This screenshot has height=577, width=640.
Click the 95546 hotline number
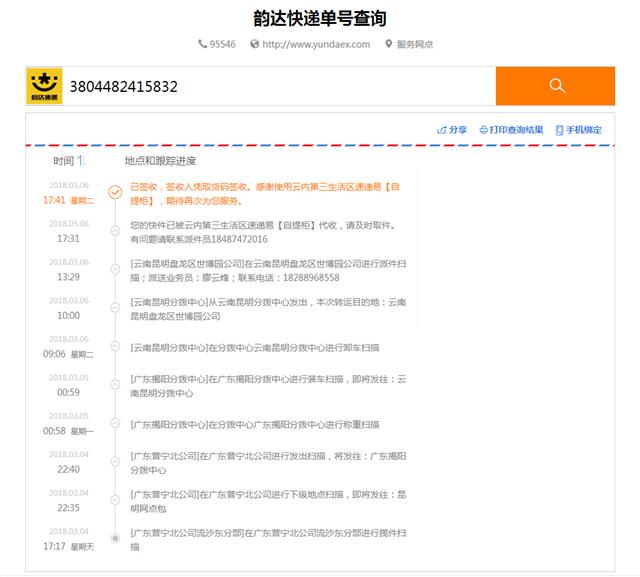tap(222, 44)
